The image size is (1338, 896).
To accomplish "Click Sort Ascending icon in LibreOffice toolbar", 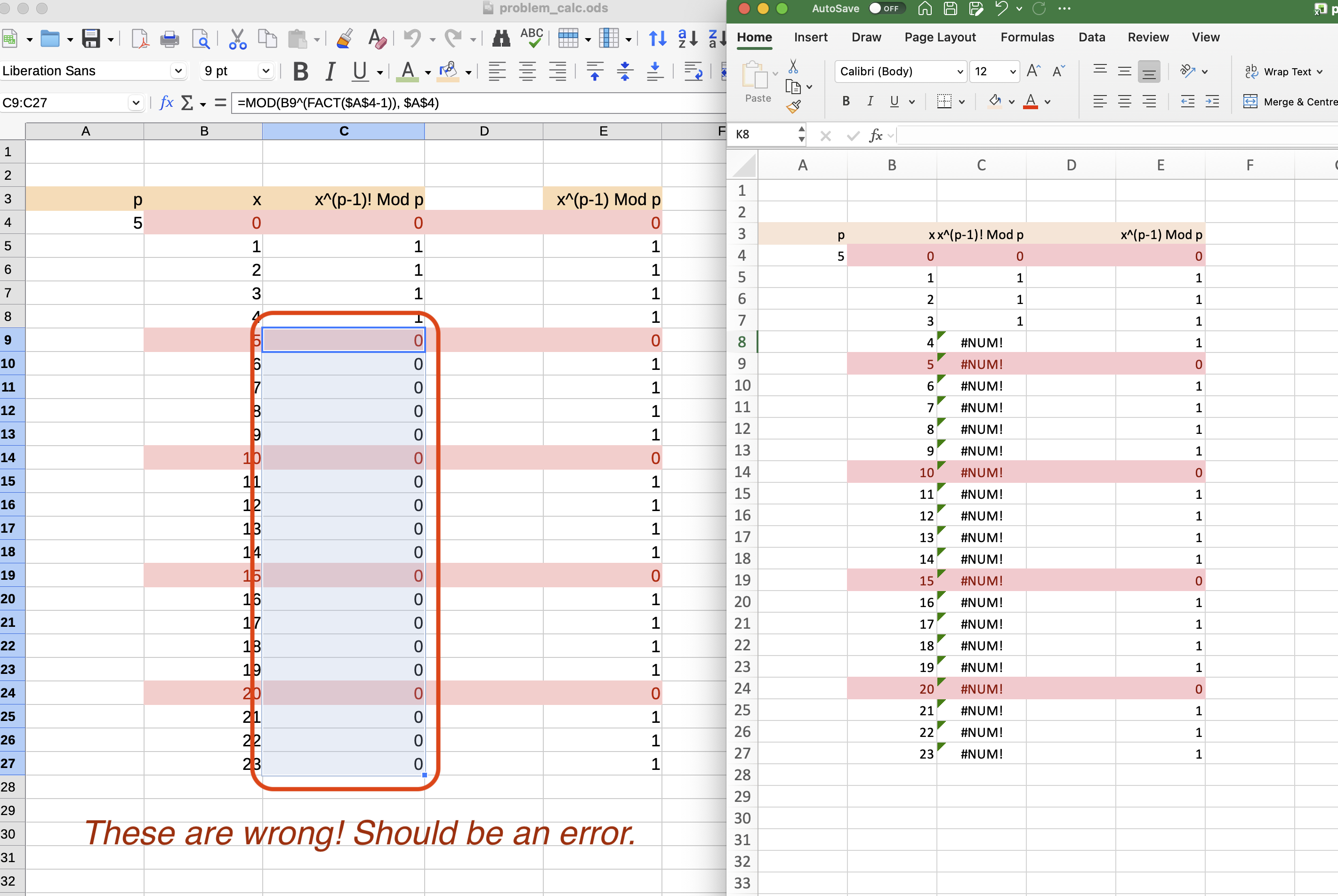I will pos(687,39).
